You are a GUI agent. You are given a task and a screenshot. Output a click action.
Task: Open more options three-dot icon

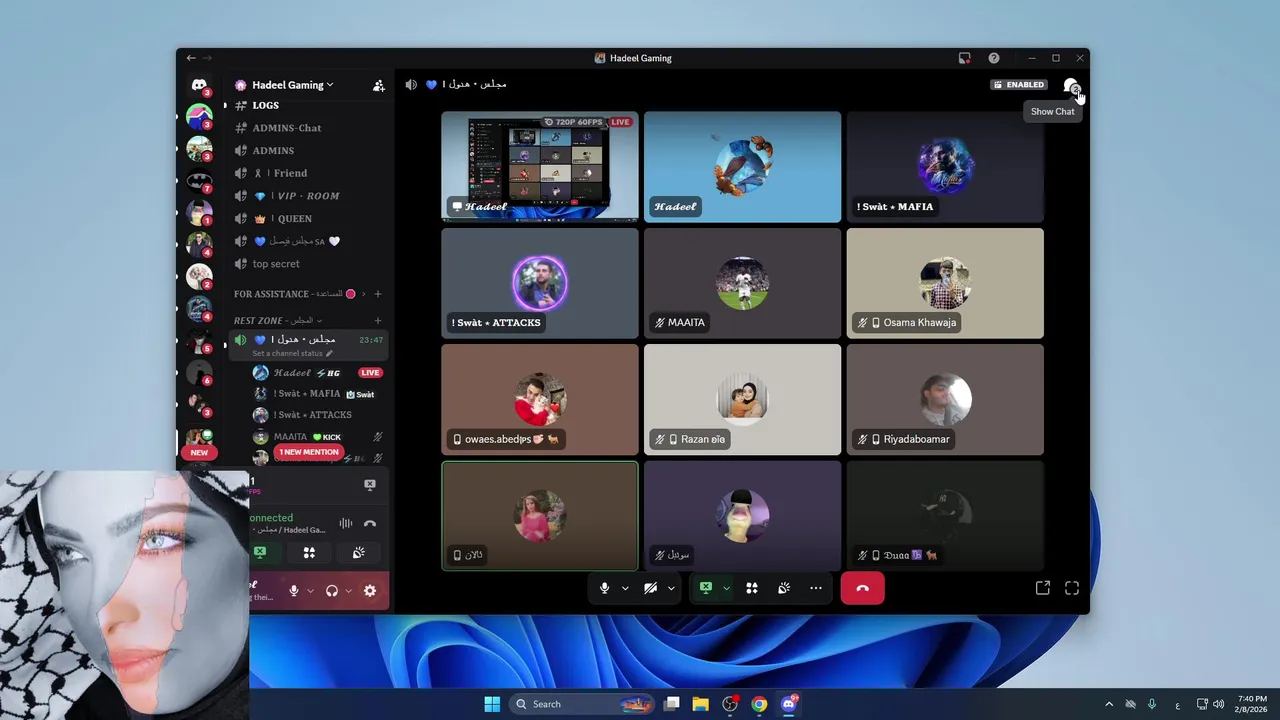(x=816, y=588)
